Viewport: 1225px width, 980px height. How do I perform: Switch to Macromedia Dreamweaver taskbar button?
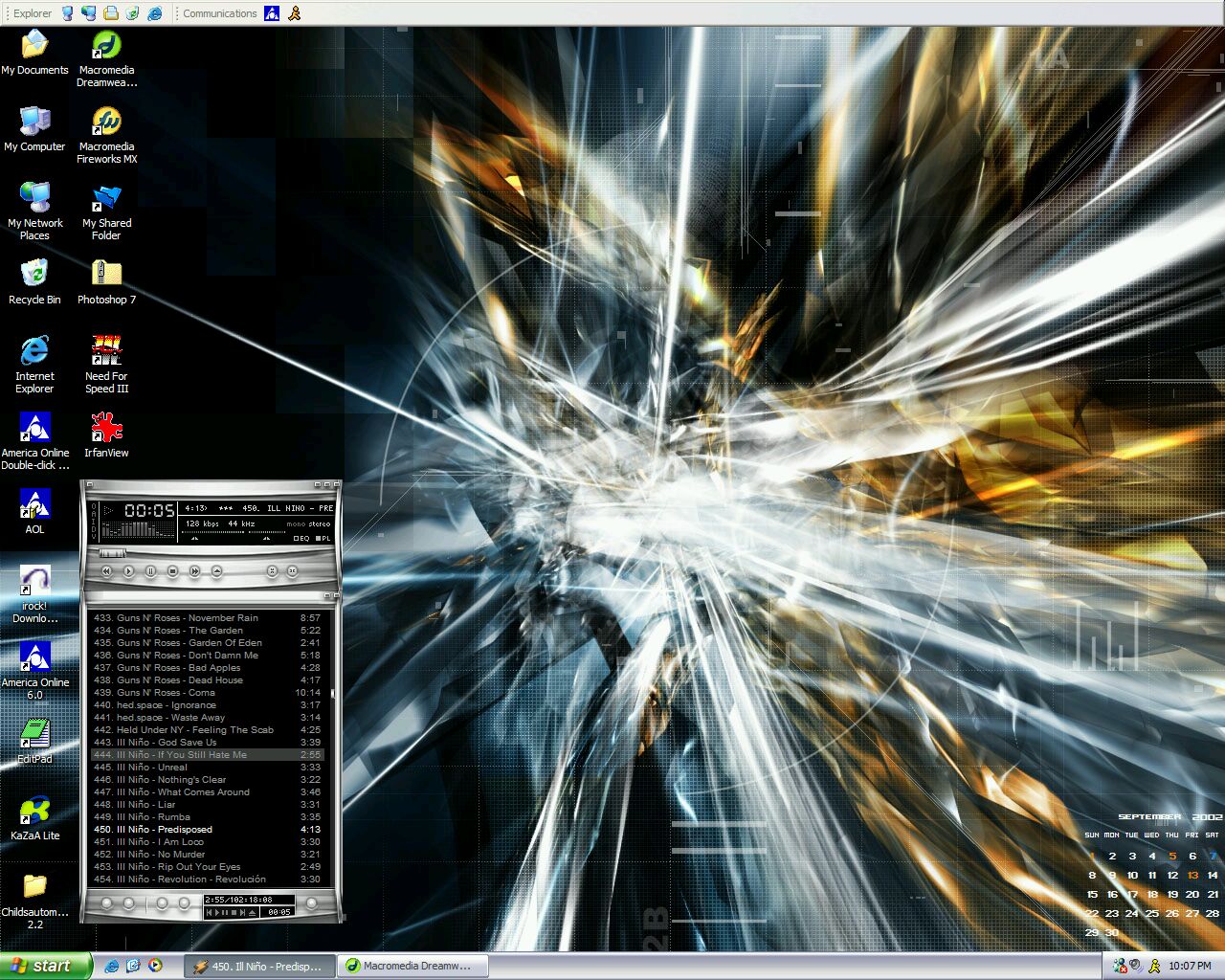pos(416,966)
